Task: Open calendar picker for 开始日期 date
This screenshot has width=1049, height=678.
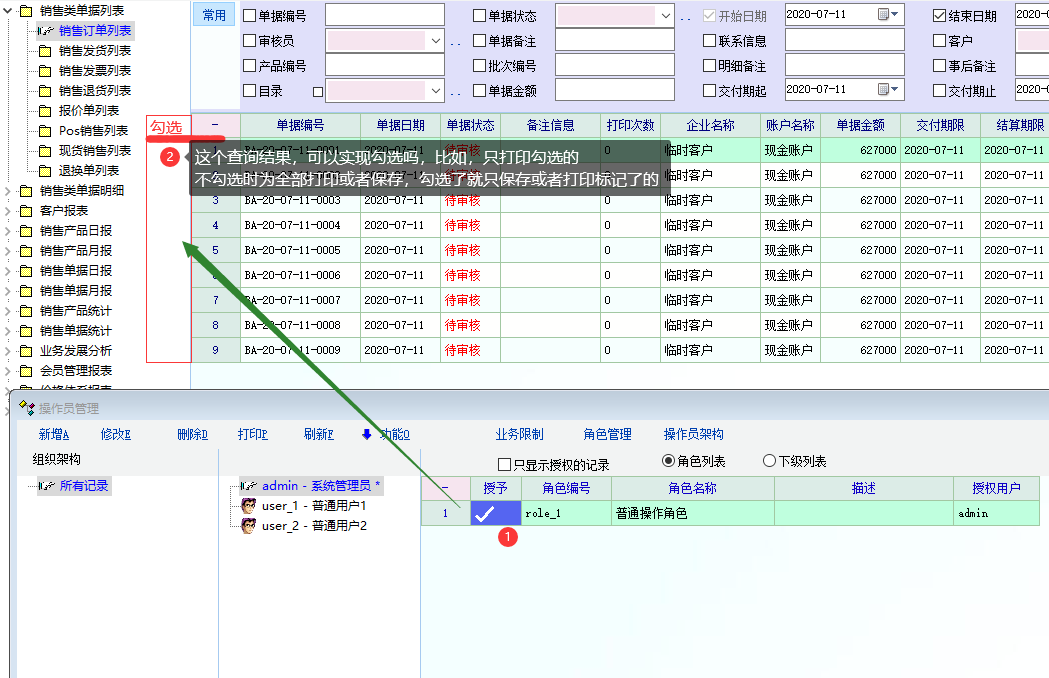Action: pos(884,15)
